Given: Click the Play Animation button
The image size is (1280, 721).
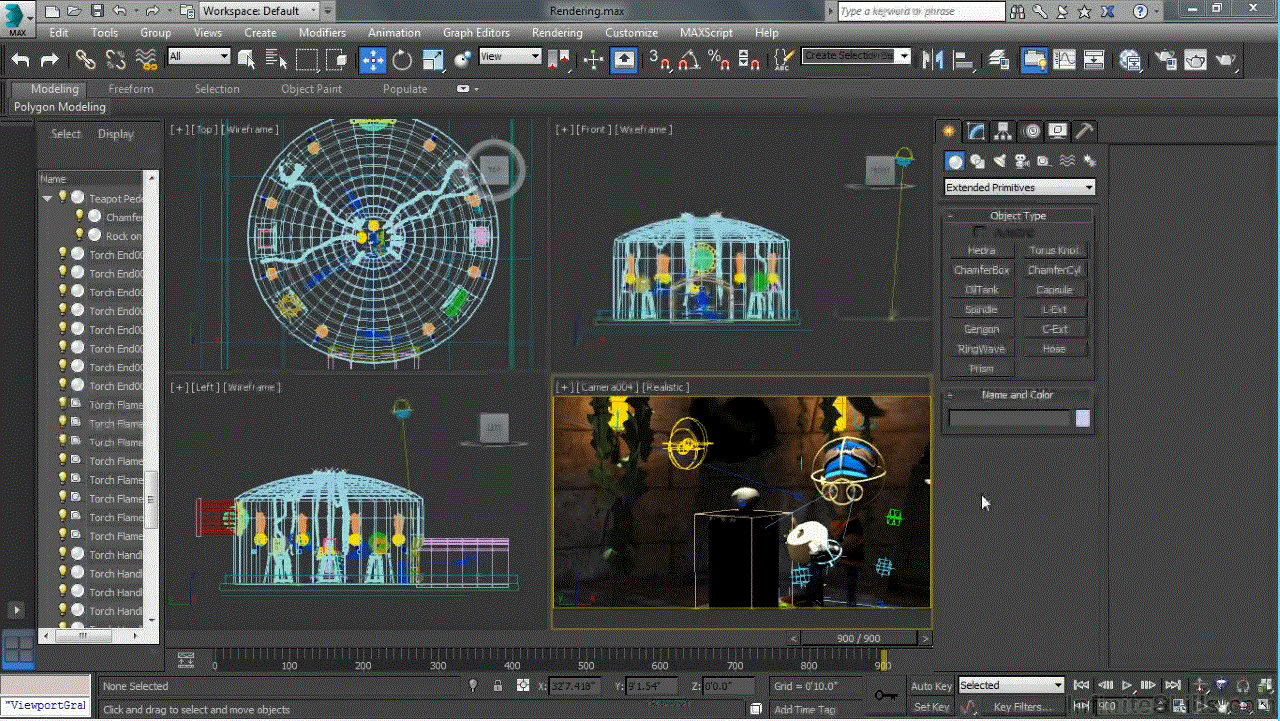Looking at the screenshot, I should coord(1127,686).
